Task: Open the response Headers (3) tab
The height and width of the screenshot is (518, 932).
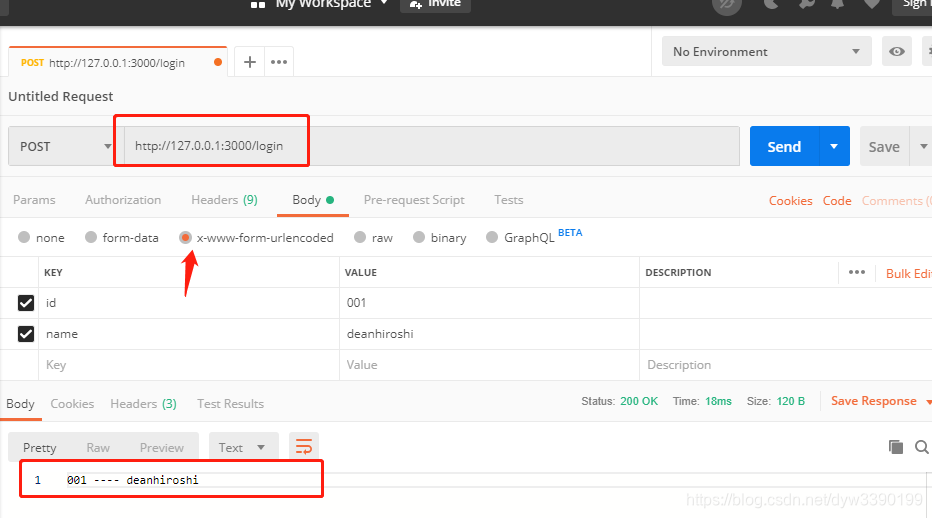Action: pyautogui.click(x=143, y=404)
